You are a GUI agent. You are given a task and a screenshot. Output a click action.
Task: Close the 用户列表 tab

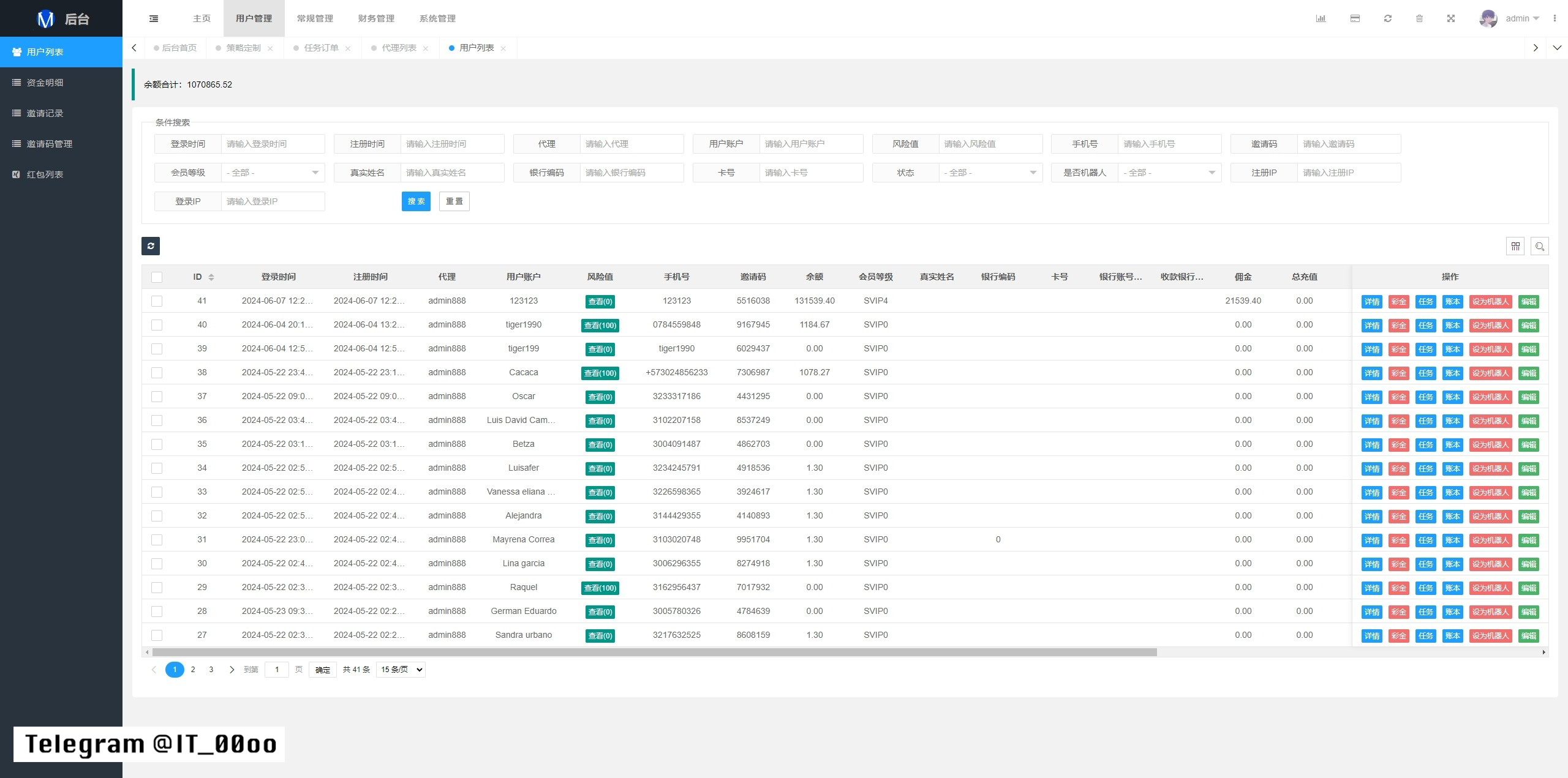pos(503,48)
